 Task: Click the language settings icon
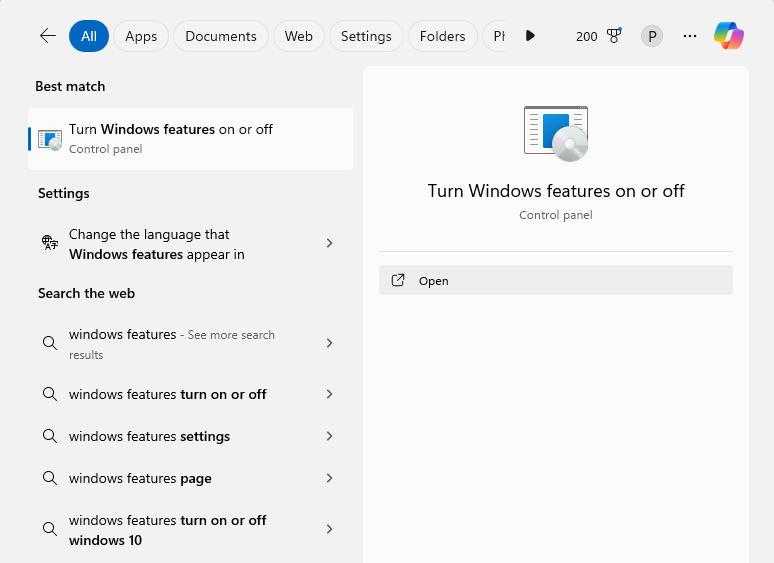50,243
